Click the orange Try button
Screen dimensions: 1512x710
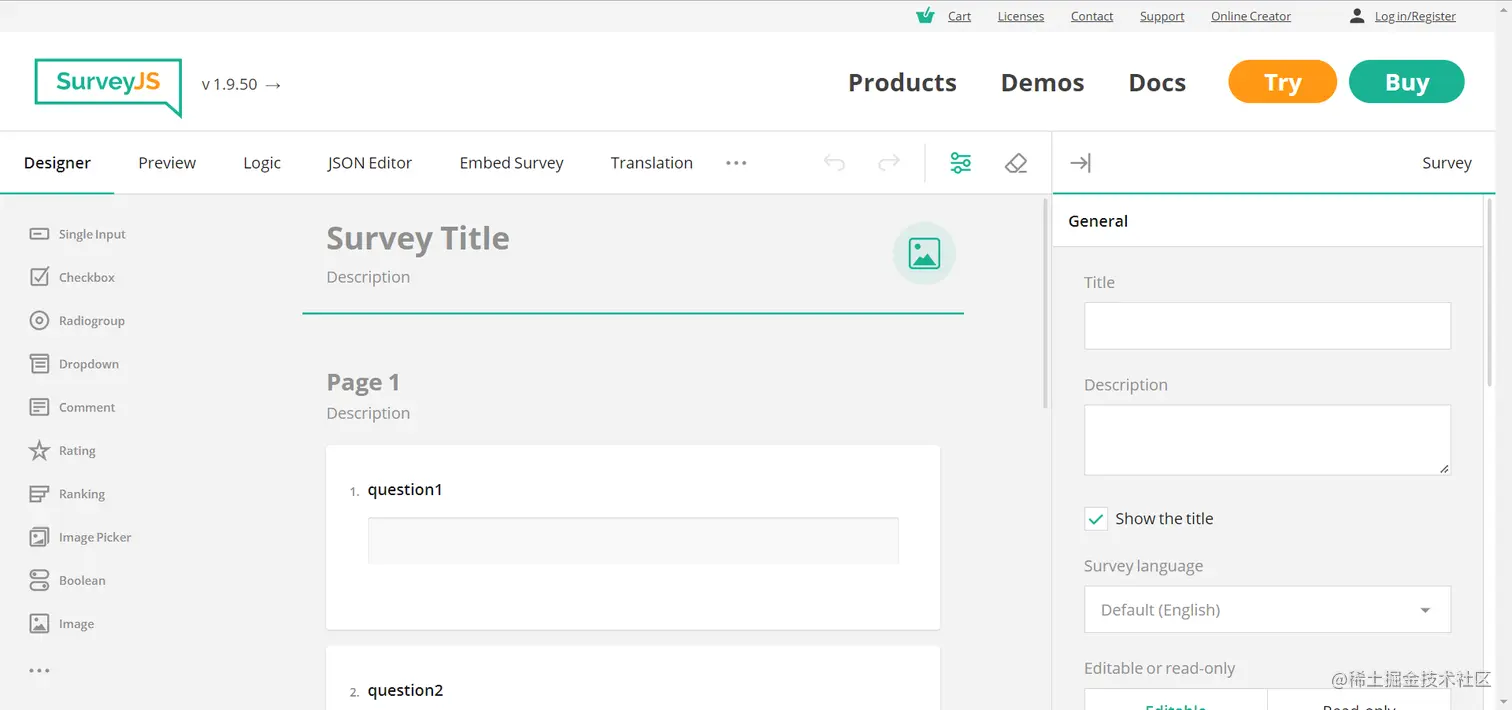[x=1282, y=82]
